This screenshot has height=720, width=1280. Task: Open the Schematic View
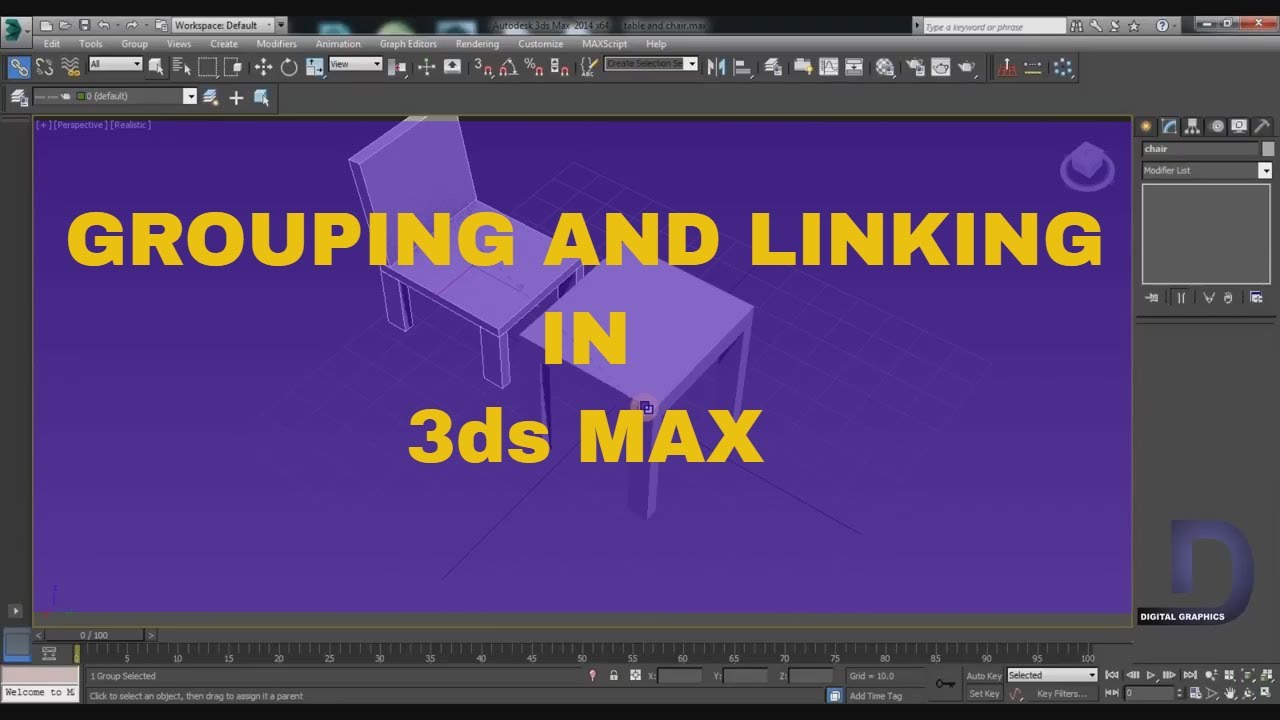pos(854,67)
